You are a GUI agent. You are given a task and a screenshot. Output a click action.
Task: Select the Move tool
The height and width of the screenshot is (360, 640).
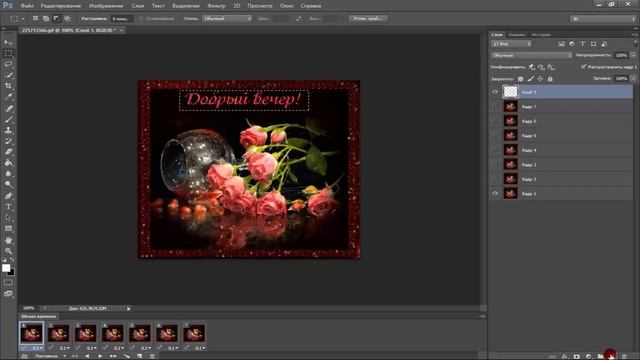(8, 42)
